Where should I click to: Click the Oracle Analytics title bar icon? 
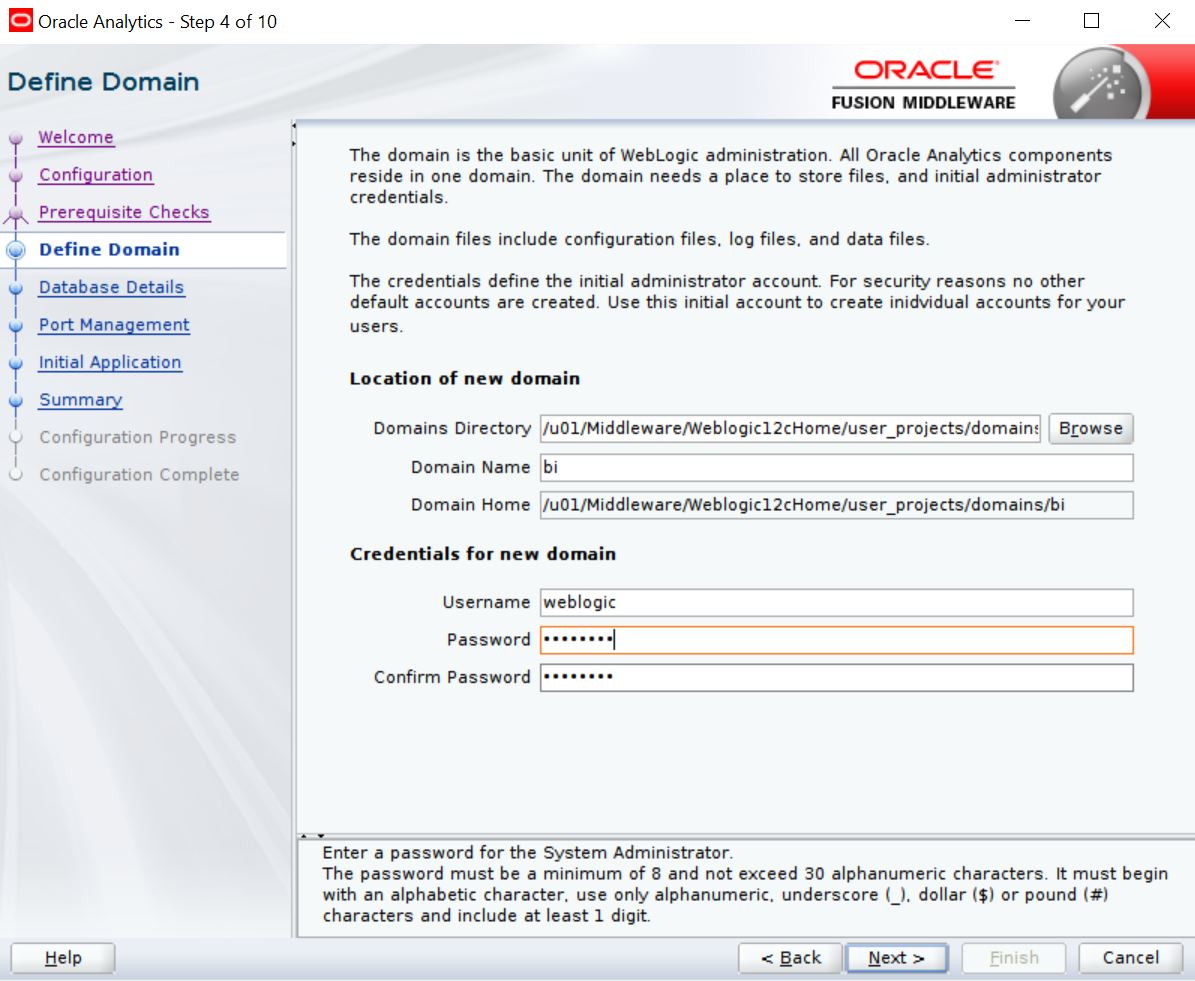click(21, 21)
